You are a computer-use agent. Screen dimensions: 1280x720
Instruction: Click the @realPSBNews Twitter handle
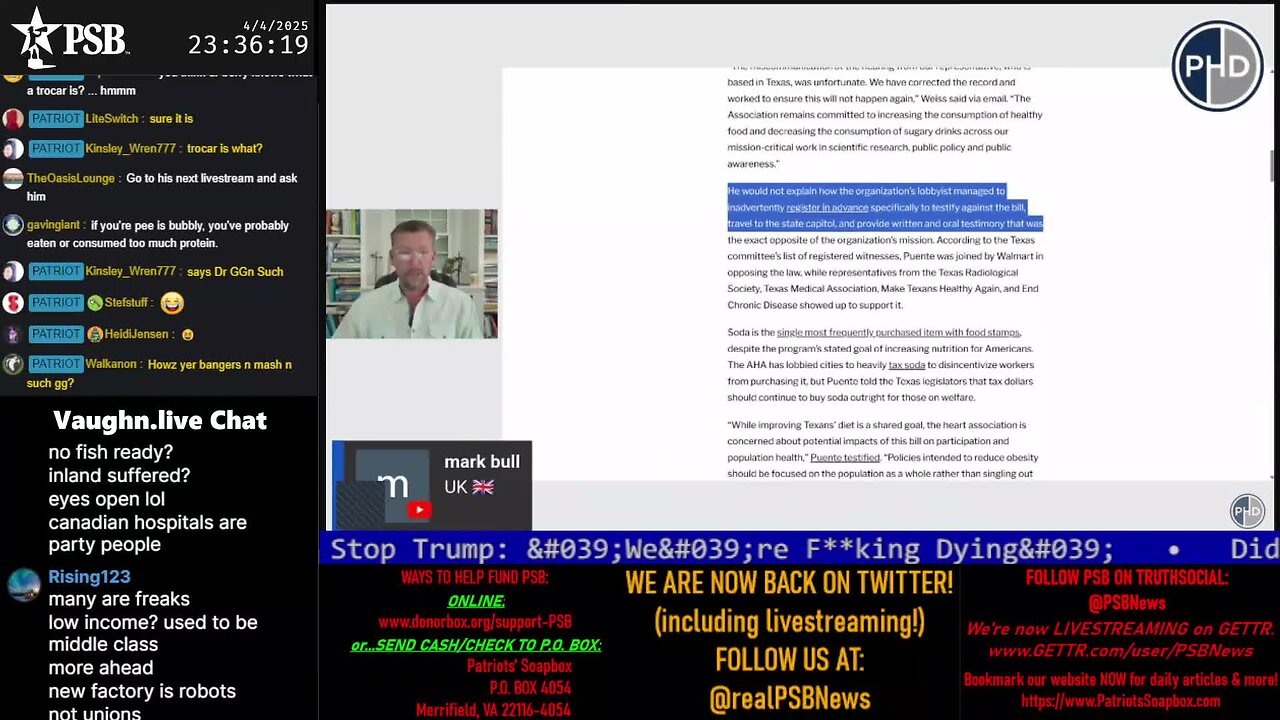[x=789, y=698]
